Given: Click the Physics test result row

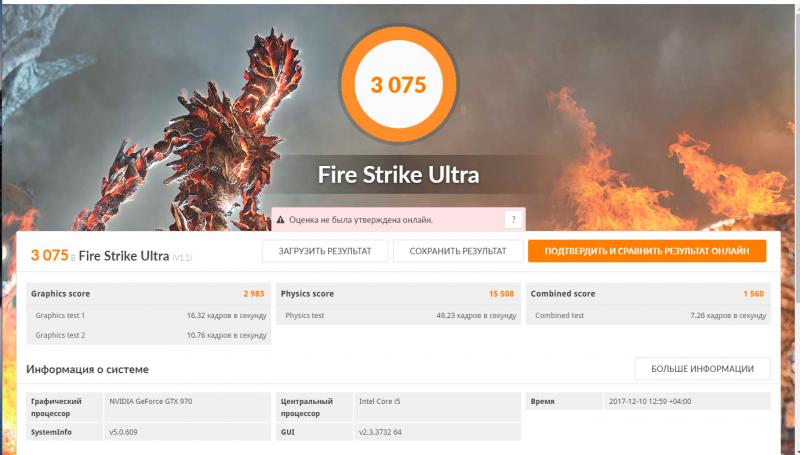Looking at the screenshot, I should click(x=398, y=315).
